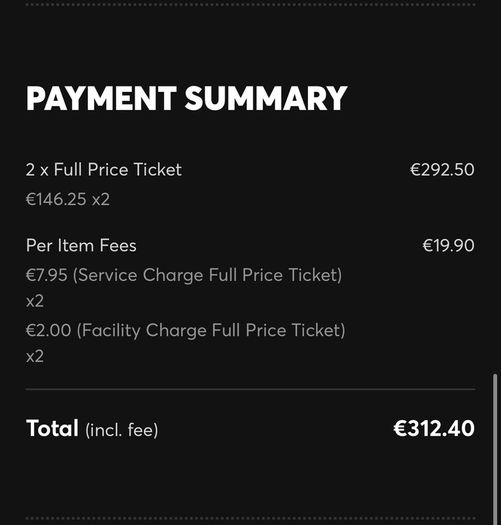
Task: Click the scrollbar track above the thumb
Action: coord(495,187)
